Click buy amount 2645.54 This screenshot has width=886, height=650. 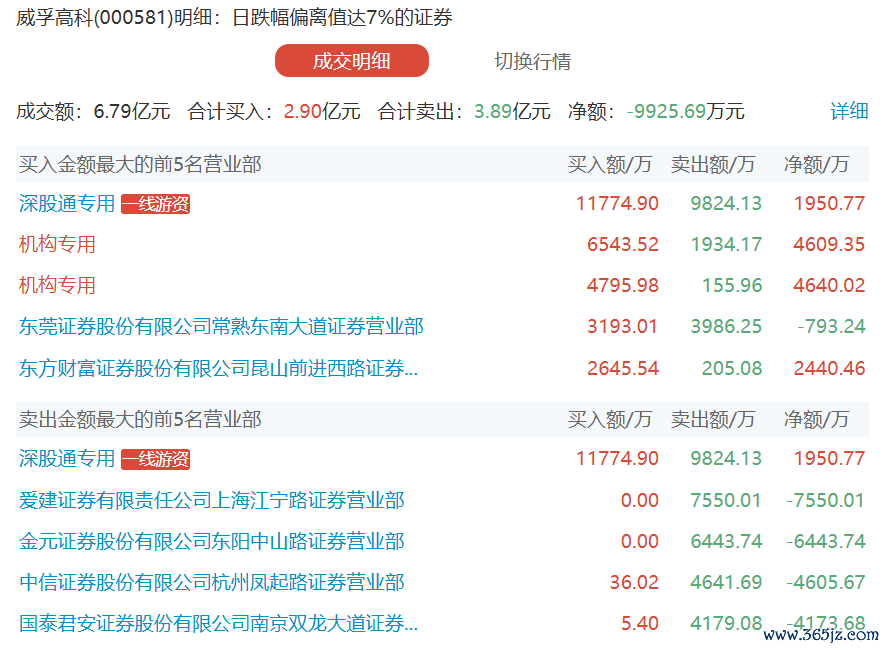(x=623, y=368)
